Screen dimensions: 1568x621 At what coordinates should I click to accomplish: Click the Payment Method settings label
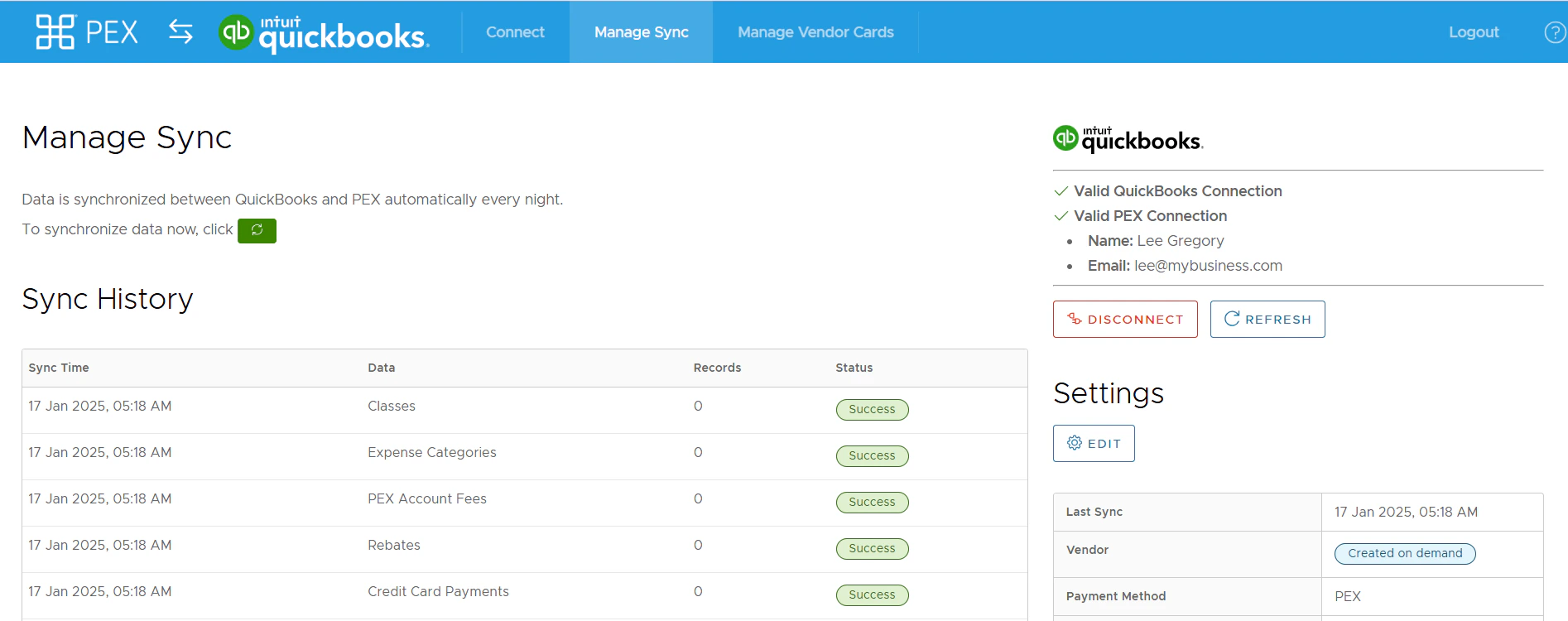[x=1116, y=597]
